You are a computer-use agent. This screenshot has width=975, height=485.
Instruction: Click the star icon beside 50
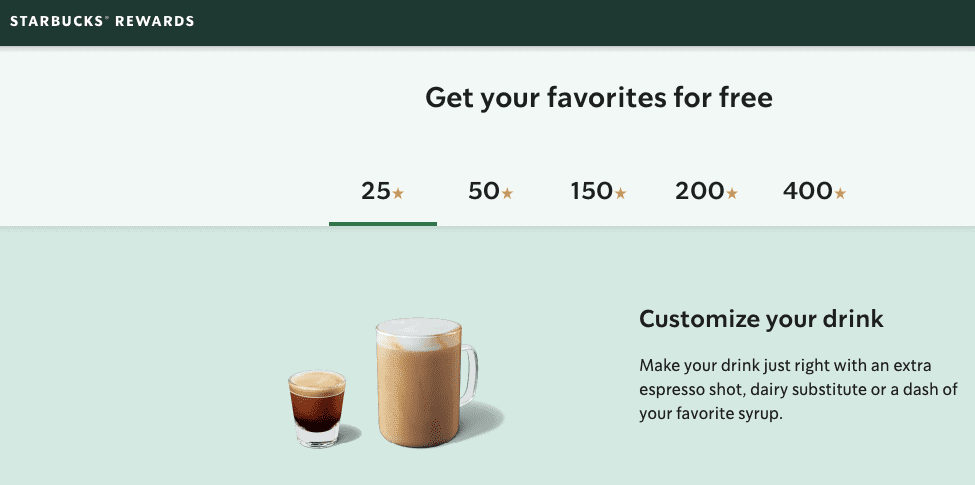(507, 193)
